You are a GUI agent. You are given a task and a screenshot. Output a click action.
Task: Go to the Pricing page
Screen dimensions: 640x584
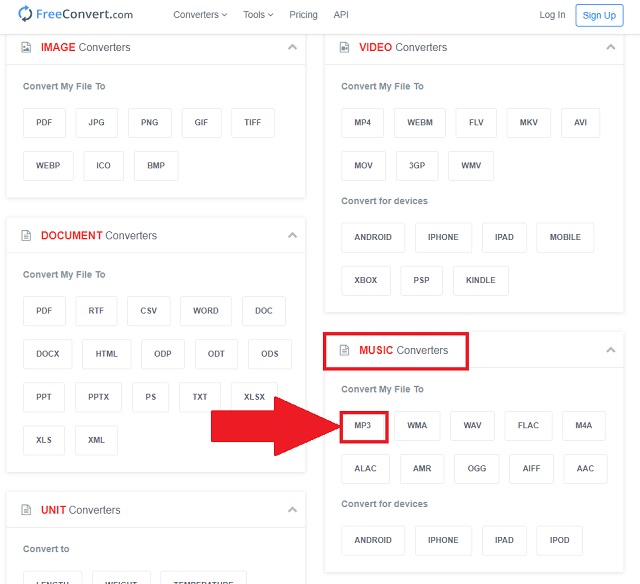(303, 15)
